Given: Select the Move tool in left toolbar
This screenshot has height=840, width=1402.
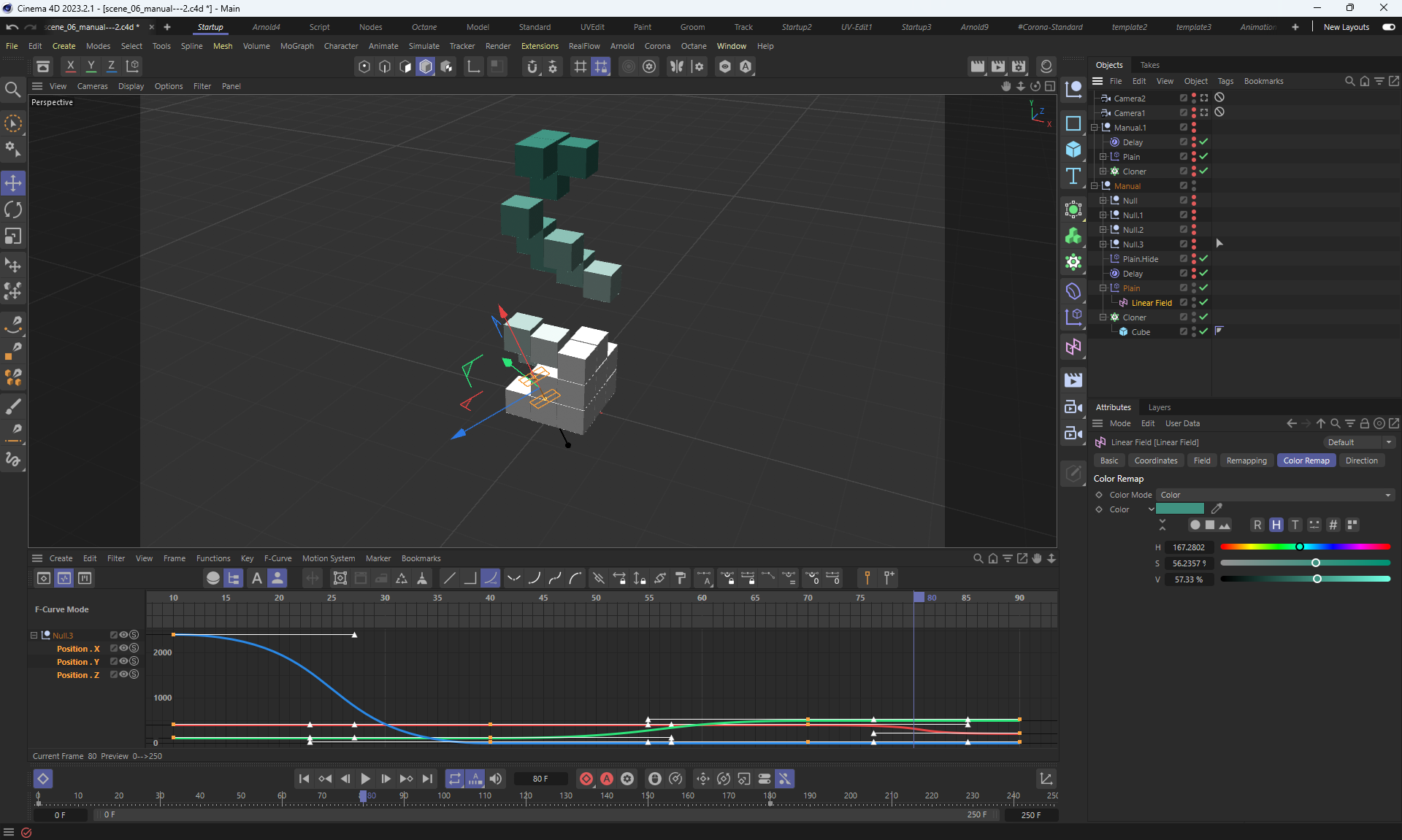Looking at the screenshot, I should pyautogui.click(x=13, y=182).
